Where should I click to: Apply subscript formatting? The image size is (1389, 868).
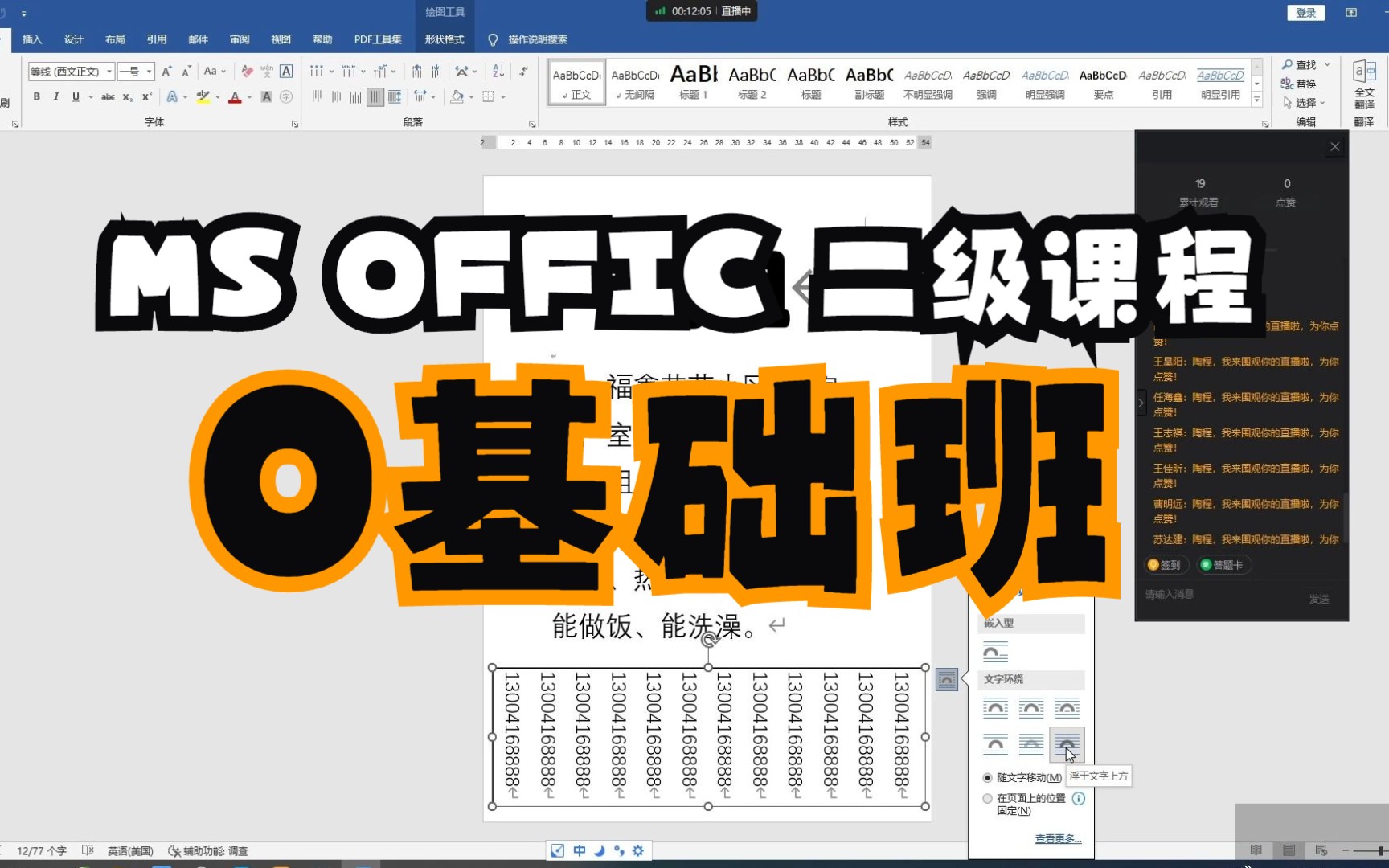(x=128, y=96)
